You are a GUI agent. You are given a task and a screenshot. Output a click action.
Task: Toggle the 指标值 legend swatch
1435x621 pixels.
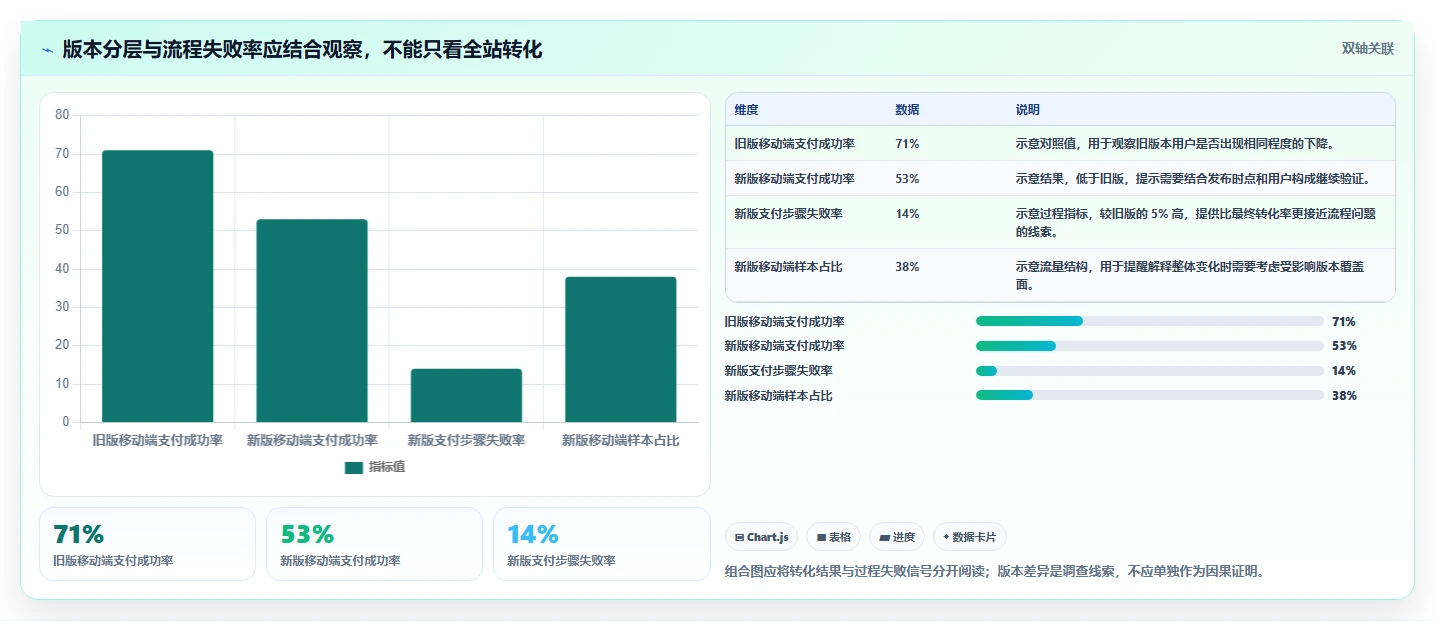coord(354,467)
